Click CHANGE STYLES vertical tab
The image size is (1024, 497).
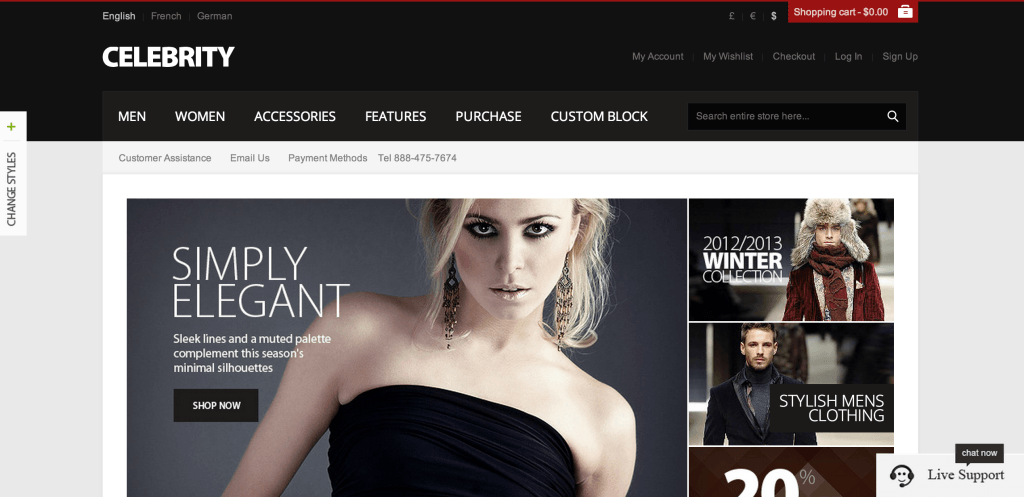pos(11,189)
